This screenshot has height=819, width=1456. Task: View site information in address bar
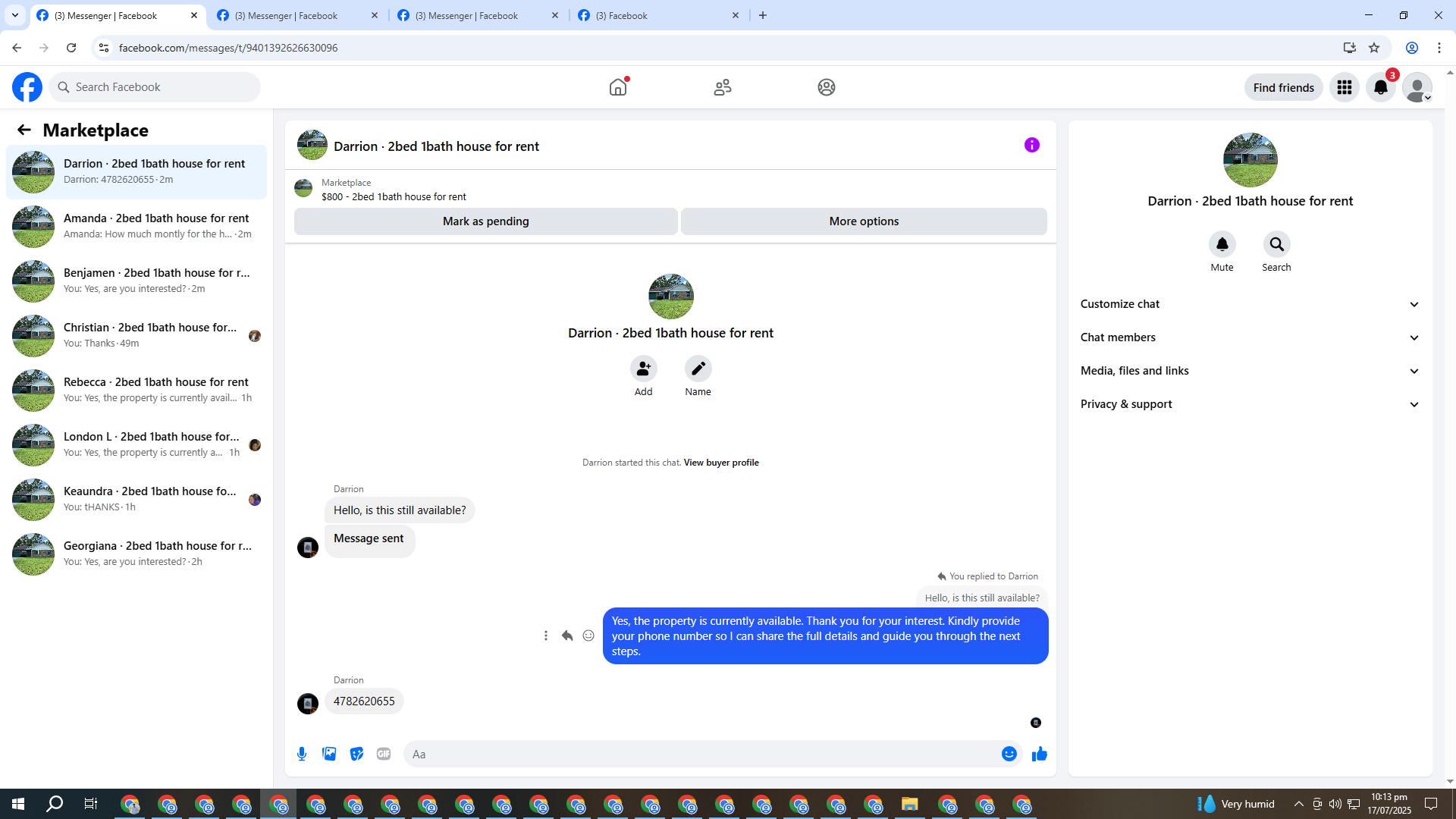point(104,48)
